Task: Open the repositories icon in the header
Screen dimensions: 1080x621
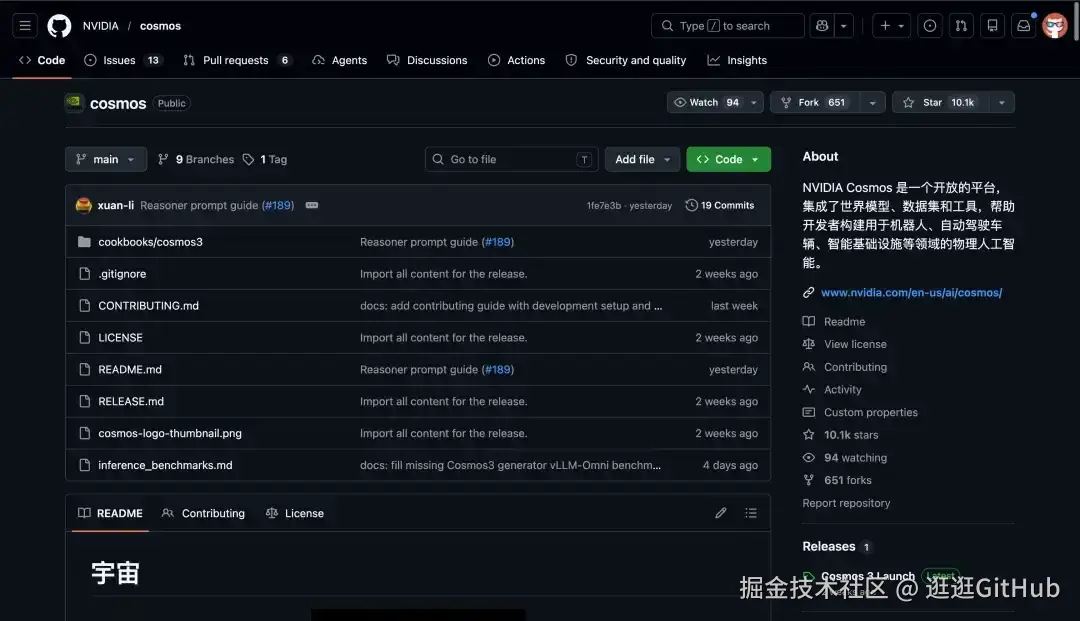Action: point(993,26)
